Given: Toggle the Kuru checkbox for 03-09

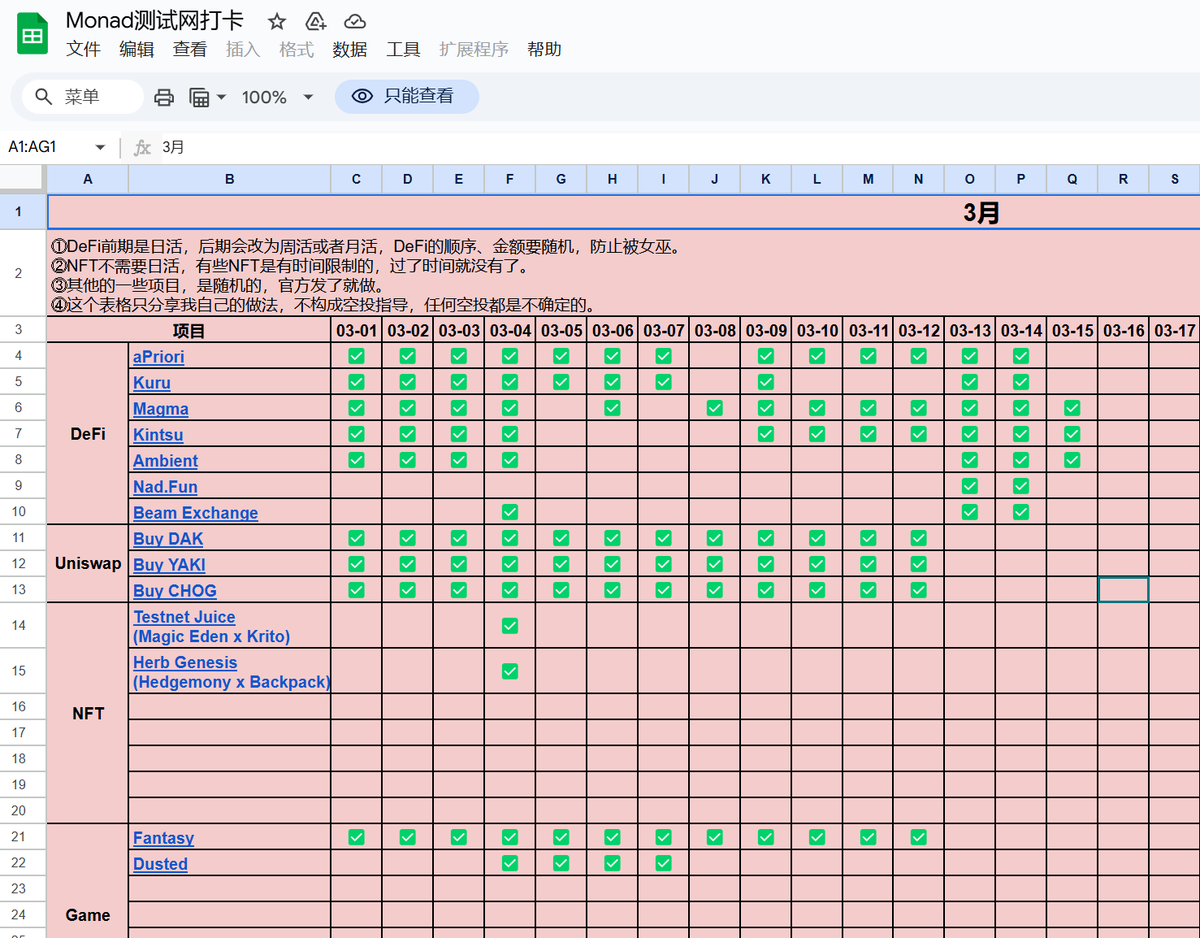Looking at the screenshot, I should [766, 382].
